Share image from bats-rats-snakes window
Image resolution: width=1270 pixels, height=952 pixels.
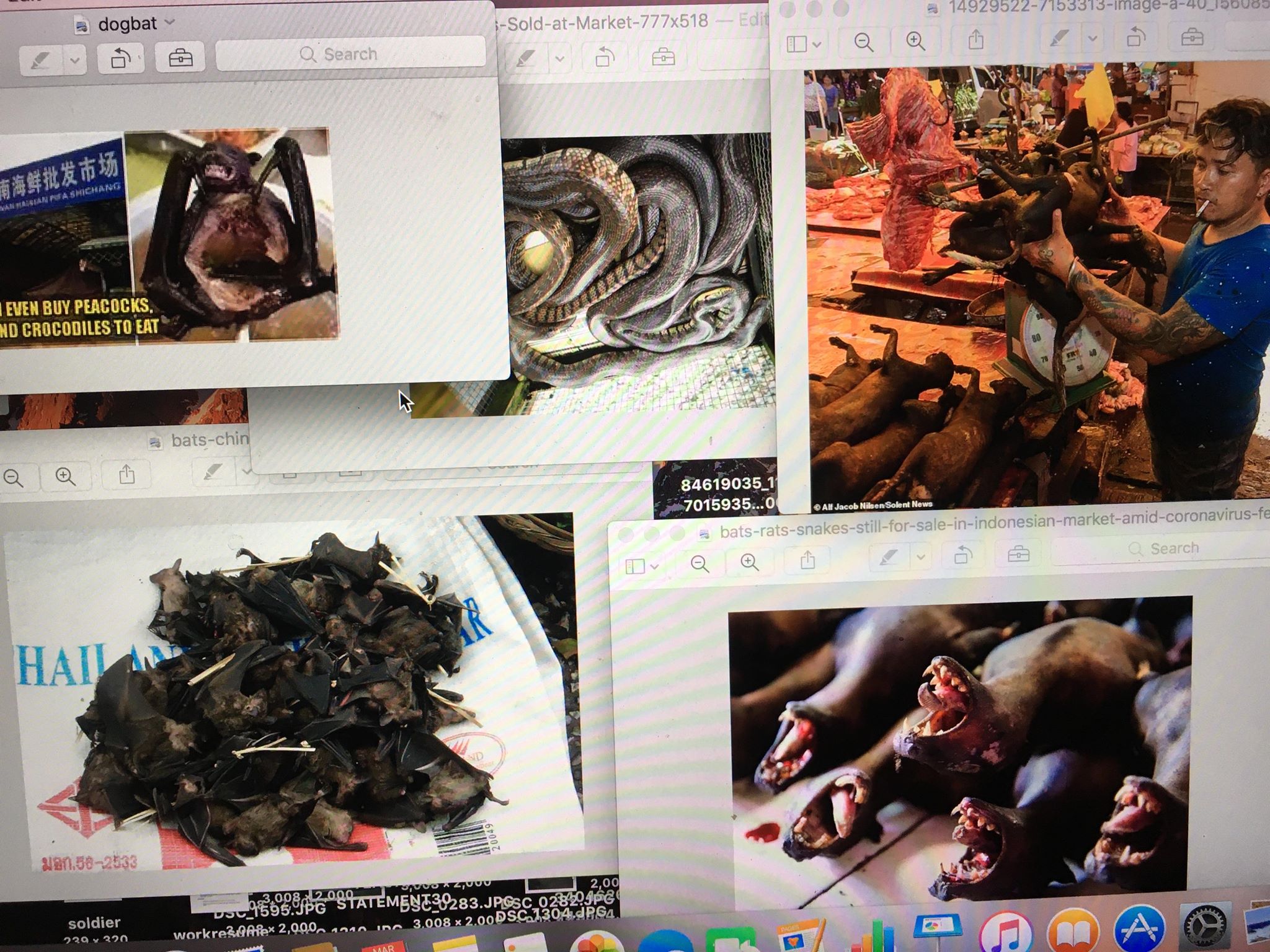point(807,561)
